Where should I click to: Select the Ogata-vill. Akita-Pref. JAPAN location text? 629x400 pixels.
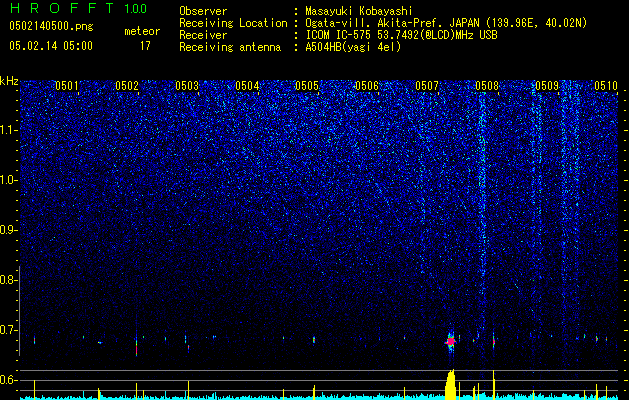coord(446,23)
